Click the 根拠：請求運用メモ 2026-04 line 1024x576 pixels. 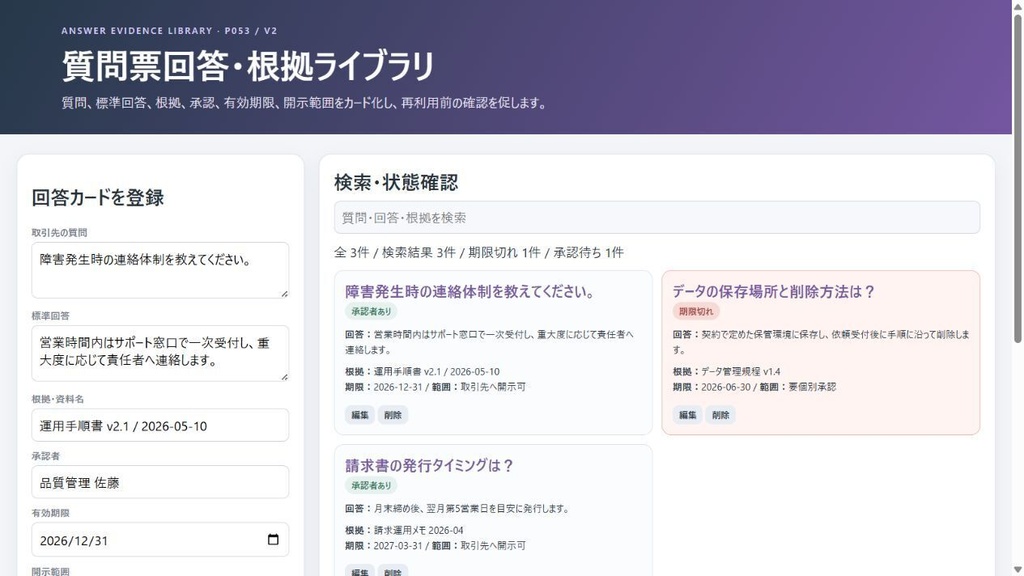click(404, 530)
